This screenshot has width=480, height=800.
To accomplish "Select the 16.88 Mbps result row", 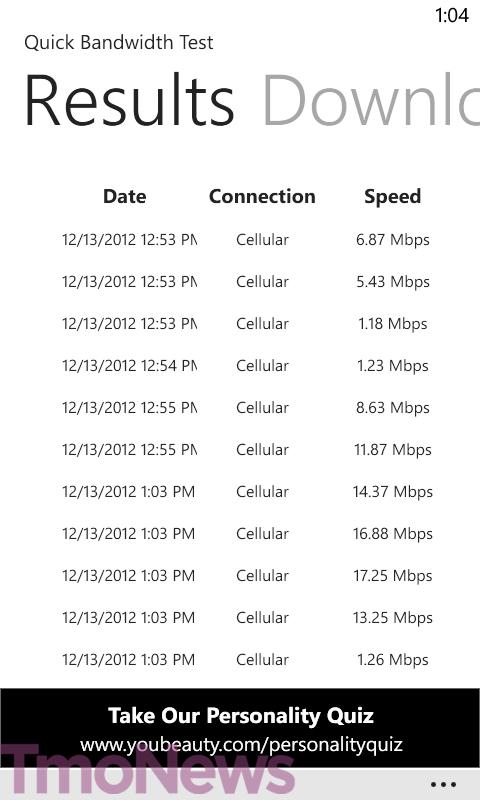I will click(x=247, y=534).
